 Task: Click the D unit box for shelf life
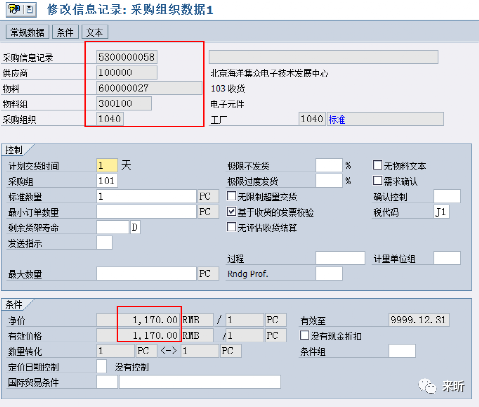coord(135,227)
